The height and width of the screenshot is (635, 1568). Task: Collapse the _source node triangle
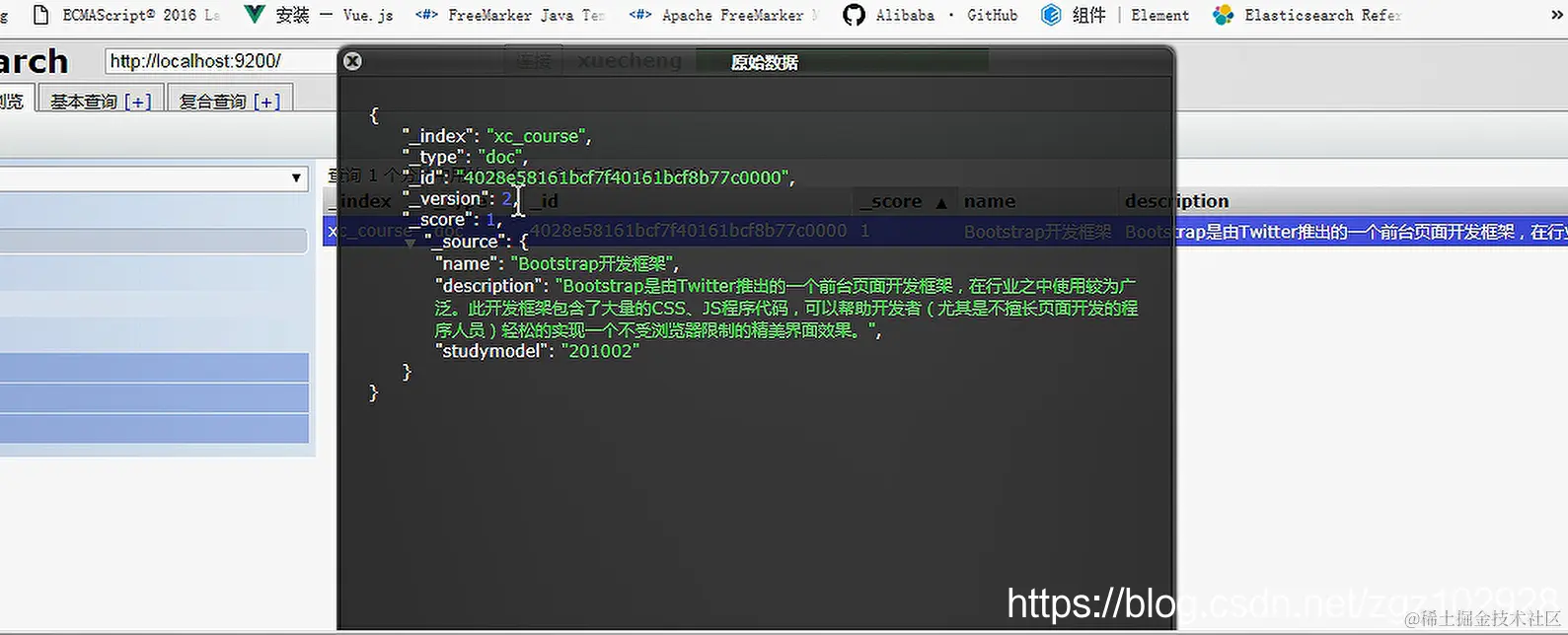coord(410,242)
